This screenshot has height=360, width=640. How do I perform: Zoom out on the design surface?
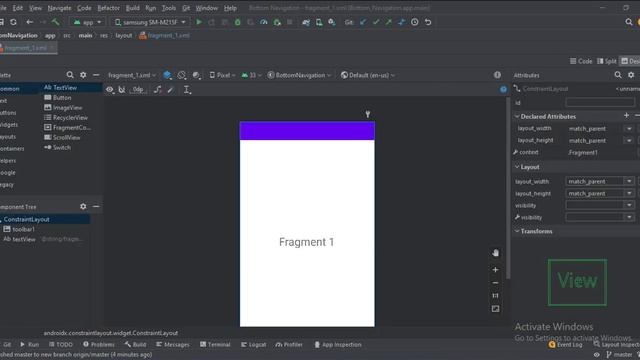[495, 282]
